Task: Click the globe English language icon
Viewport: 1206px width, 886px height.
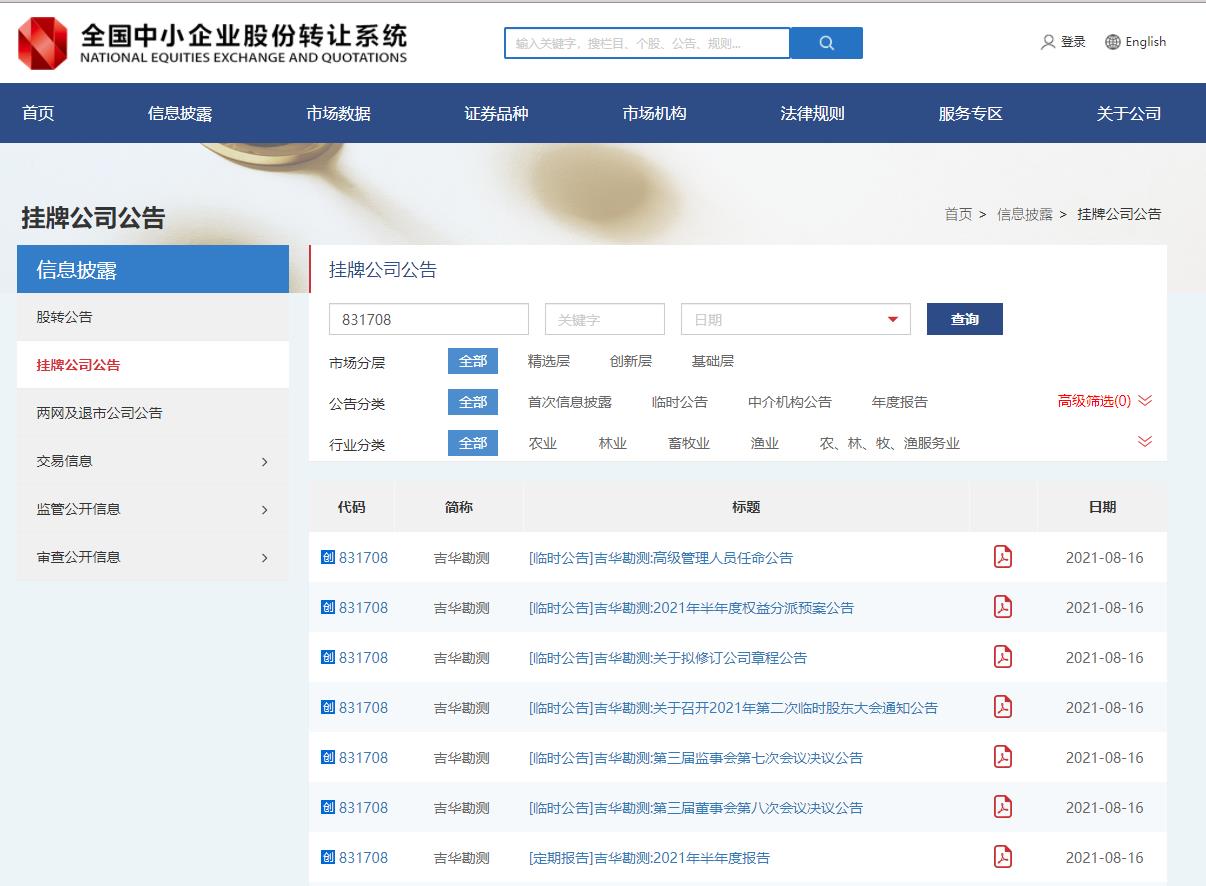Action: click(1113, 42)
